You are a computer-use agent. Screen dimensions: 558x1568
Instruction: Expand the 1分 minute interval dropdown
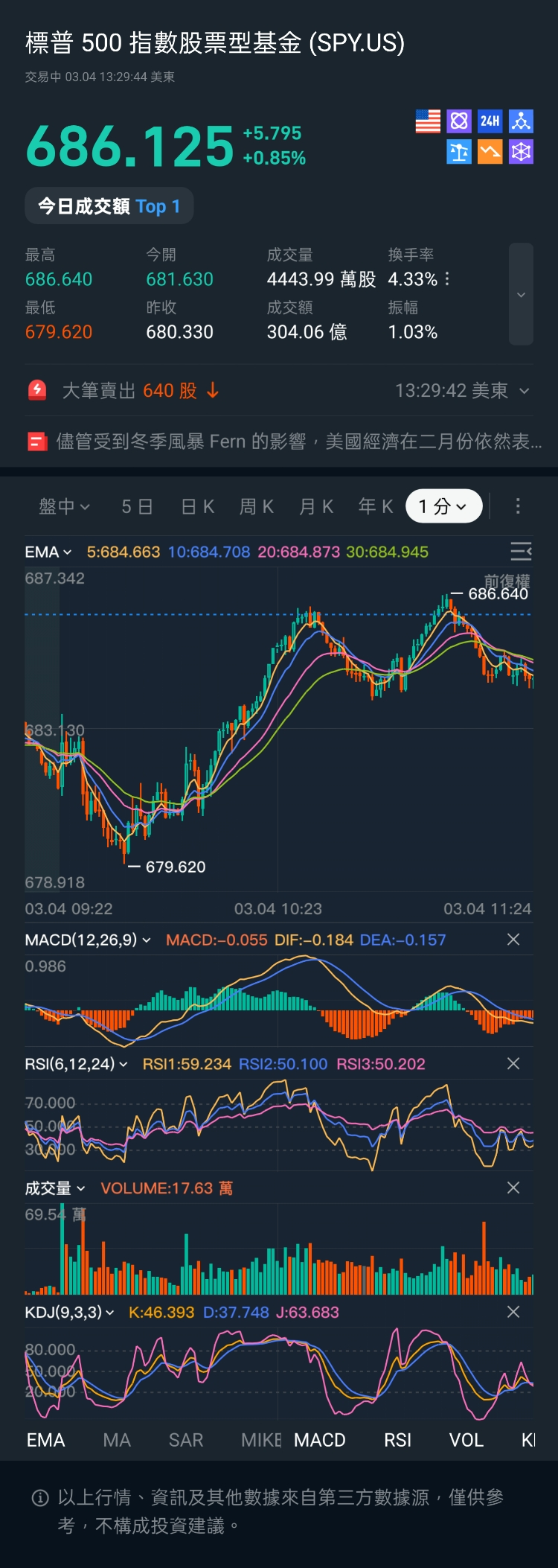tap(443, 506)
